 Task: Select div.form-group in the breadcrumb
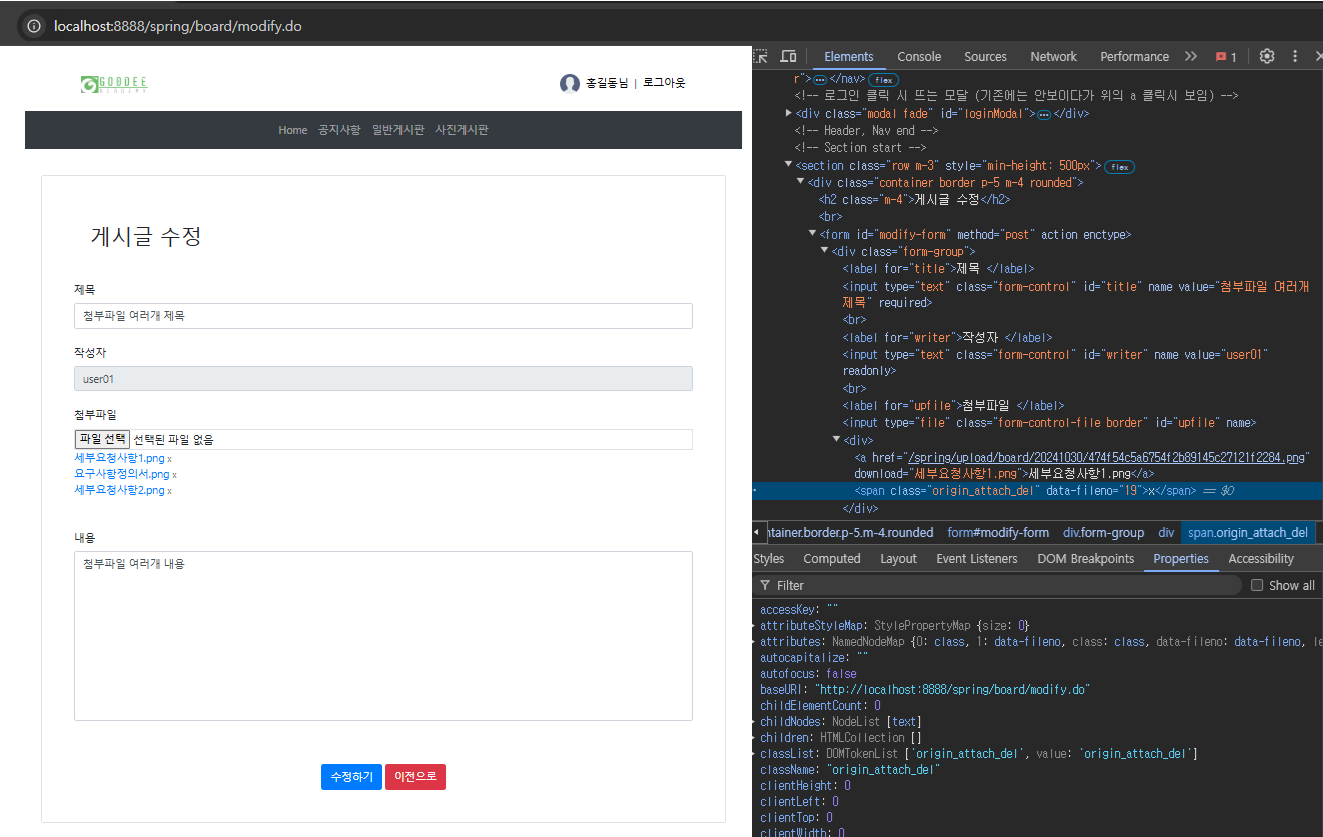[x=1103, y=532]
